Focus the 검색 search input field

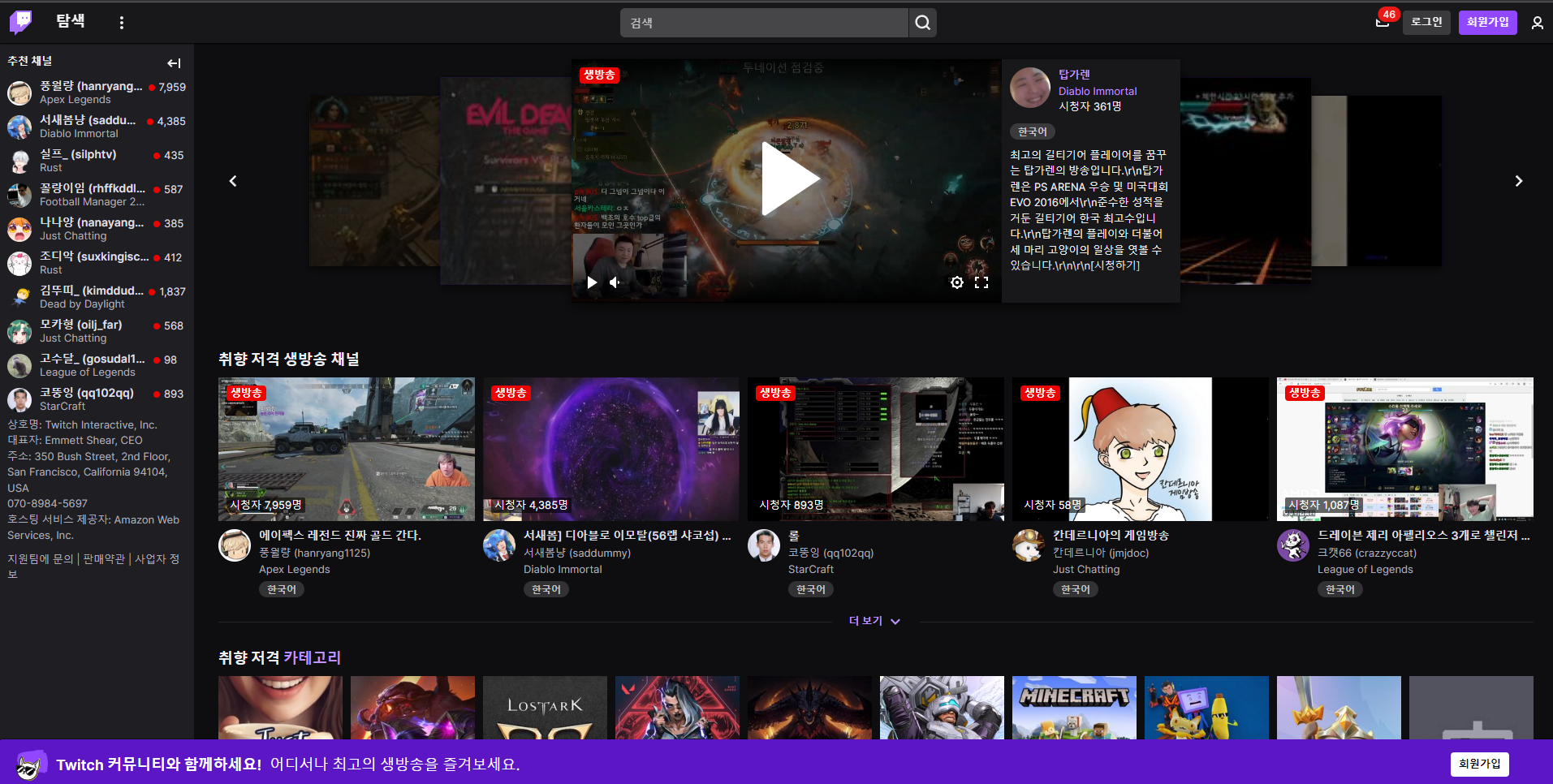[764, 23]
